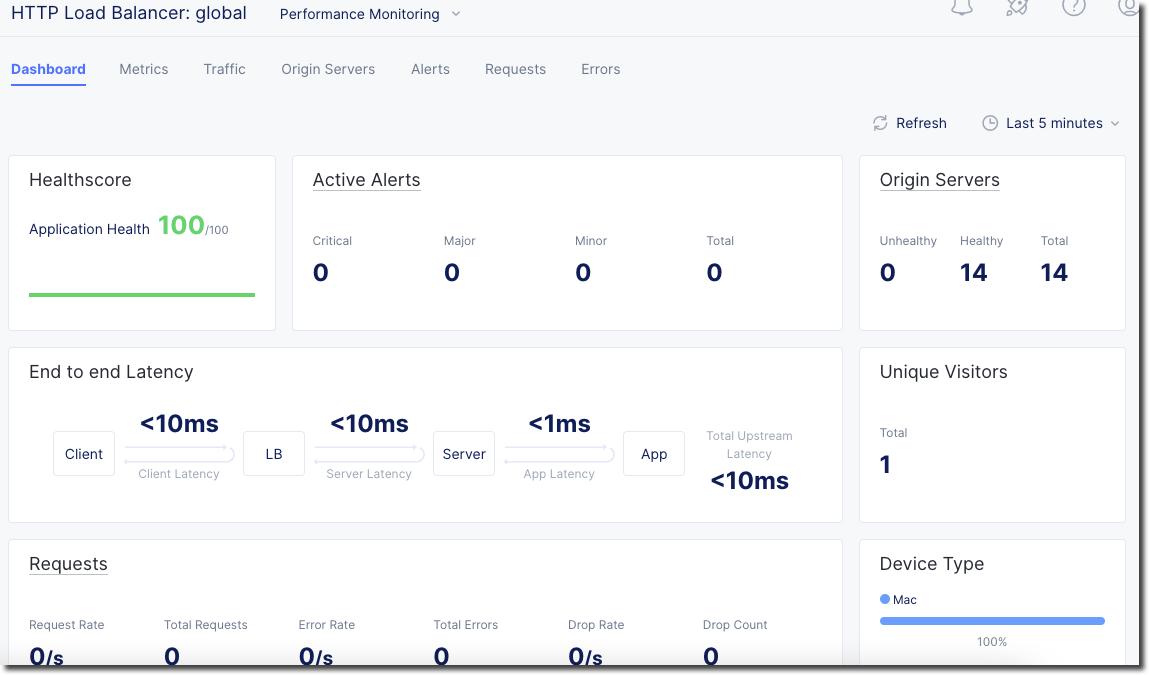Open the Traffic tab

tap(224, 69)
